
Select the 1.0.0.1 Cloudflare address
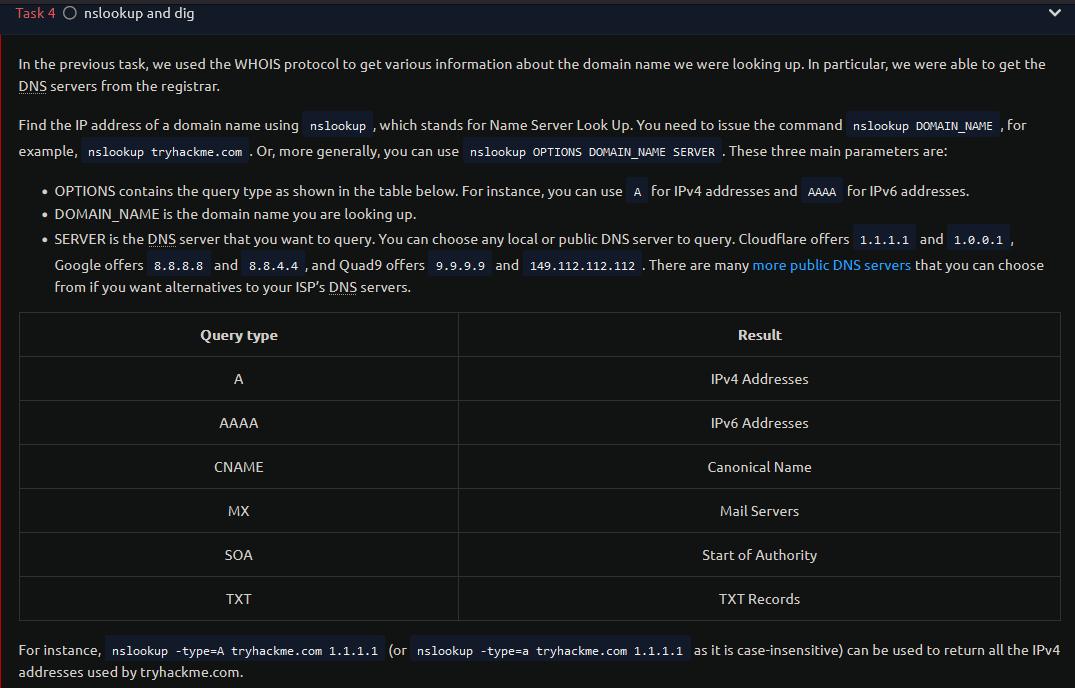(978, 239)
